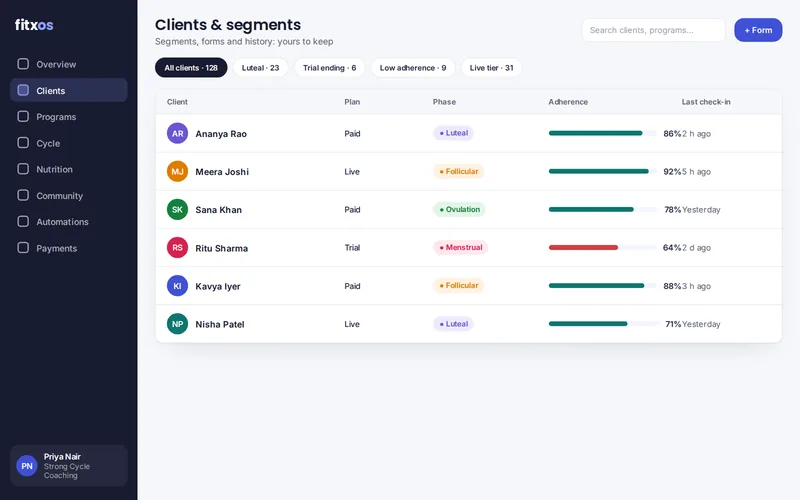Open the Sana Khan client name

coord(218,210)
